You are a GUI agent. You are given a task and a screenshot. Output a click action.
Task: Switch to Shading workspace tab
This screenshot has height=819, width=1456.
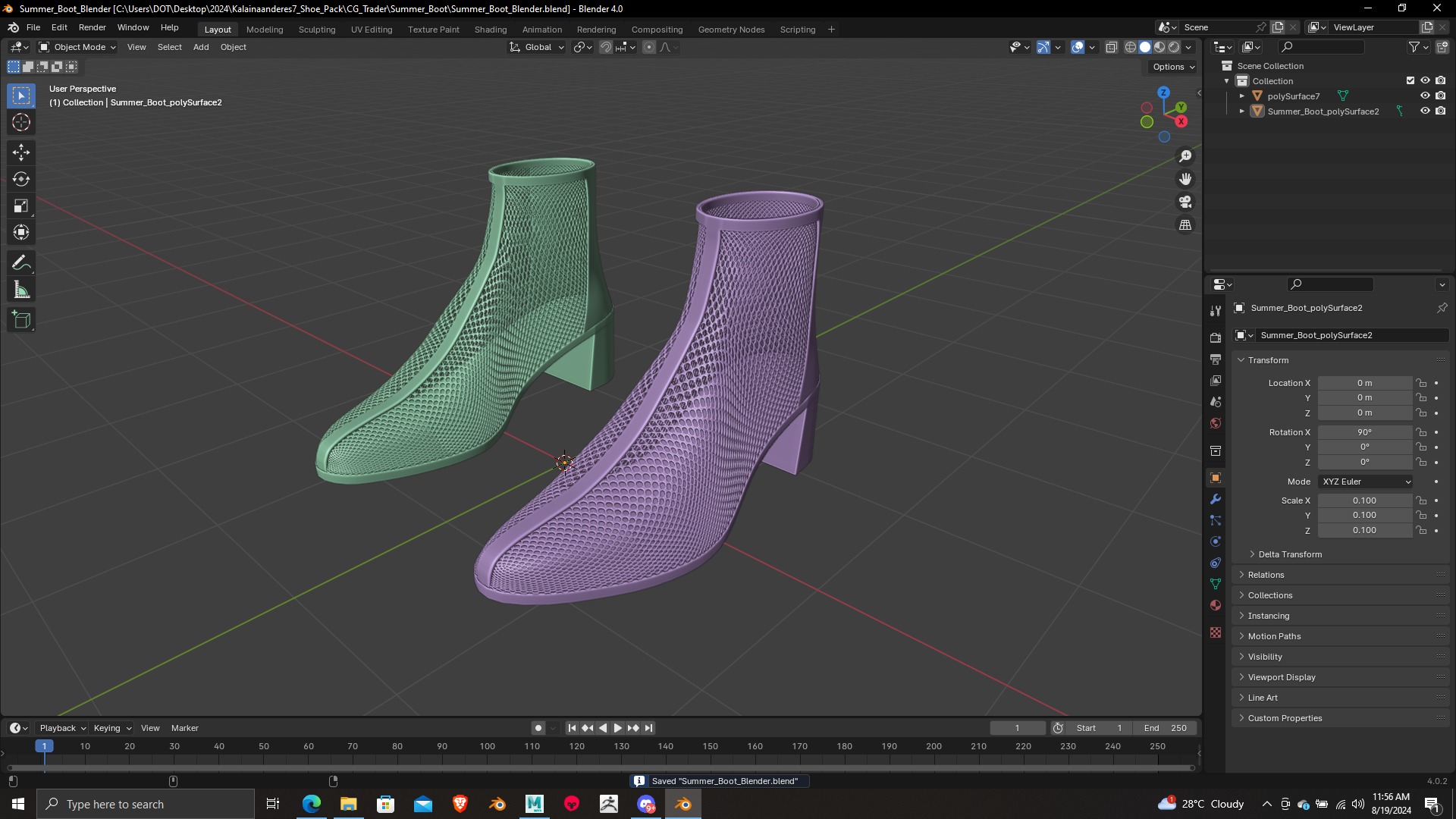[491, 30]
